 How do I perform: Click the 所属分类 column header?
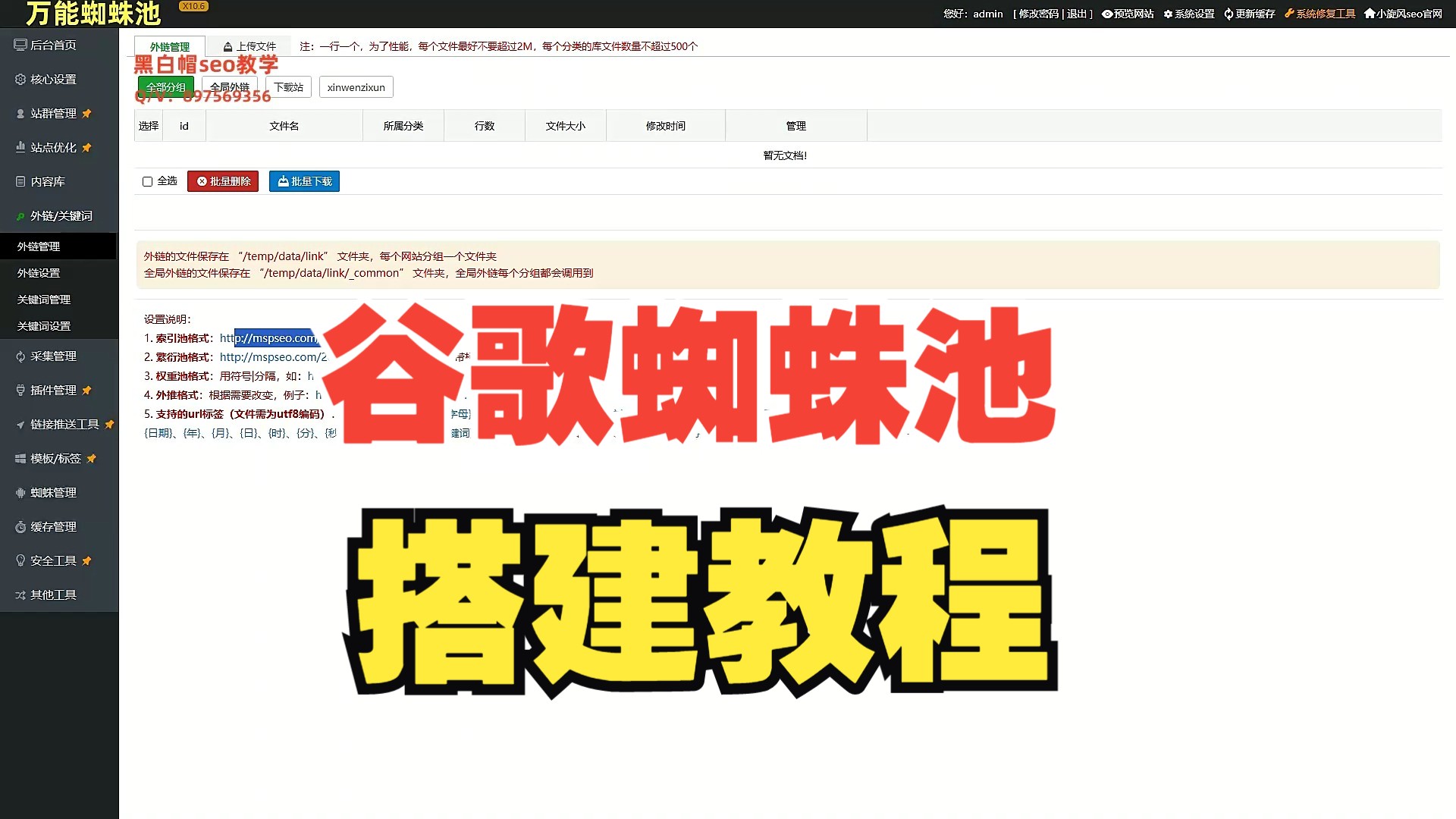[x=403, y=126]
